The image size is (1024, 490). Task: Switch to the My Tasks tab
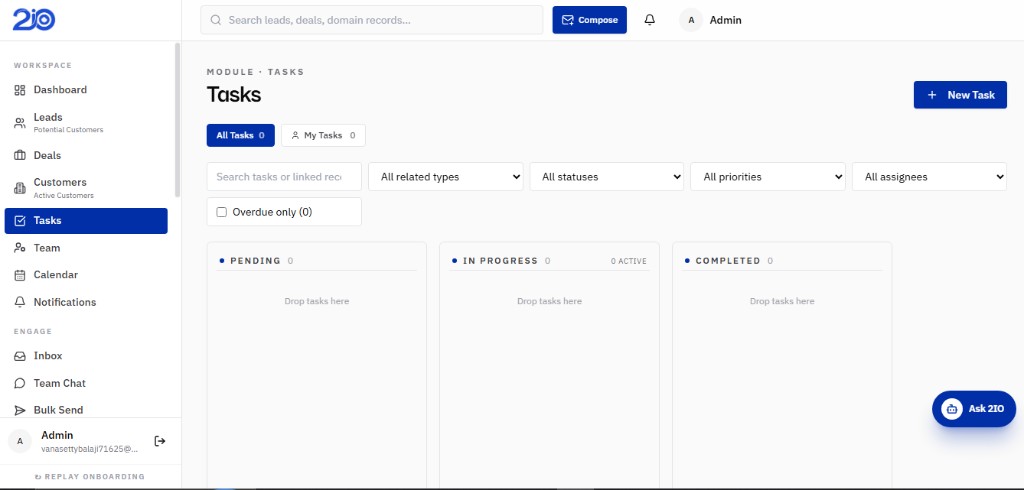pyautogui.click(x=323, y=135)
